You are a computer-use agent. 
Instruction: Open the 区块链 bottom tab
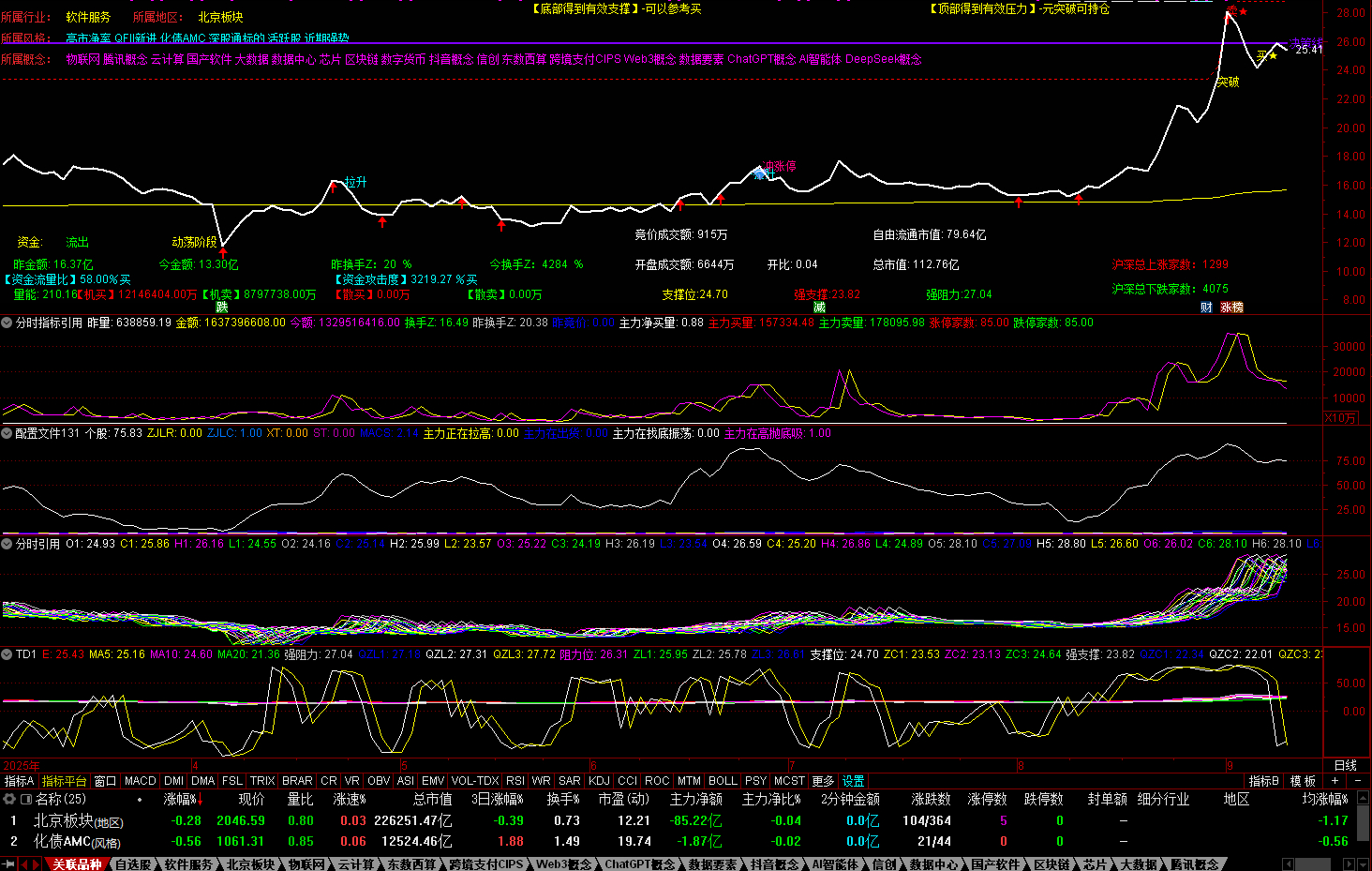click(x=1052, y=864)
